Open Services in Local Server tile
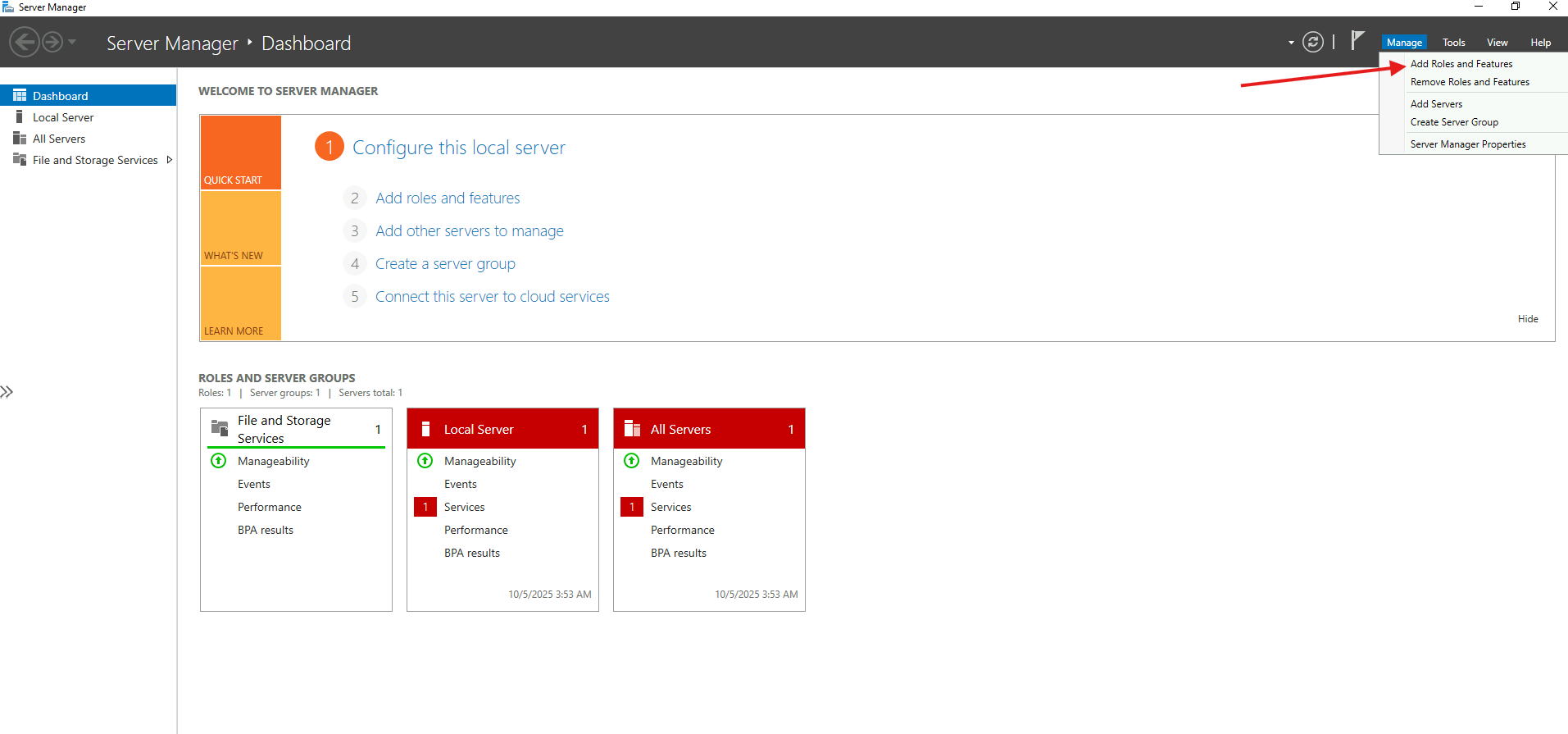1568x734 pixels. [465, 508]
